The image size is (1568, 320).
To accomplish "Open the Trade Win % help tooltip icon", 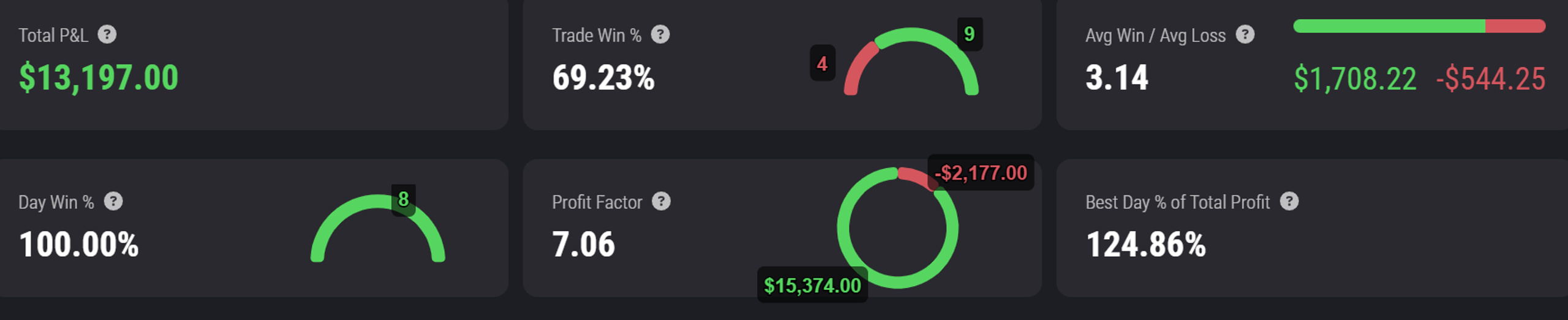I will click(x=660, y=34).
